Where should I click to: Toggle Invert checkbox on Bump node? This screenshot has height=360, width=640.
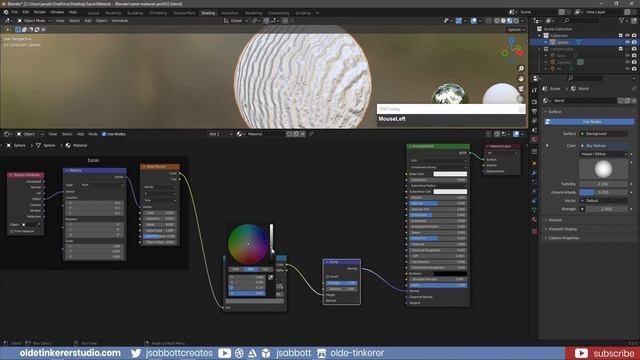point(328,276)
